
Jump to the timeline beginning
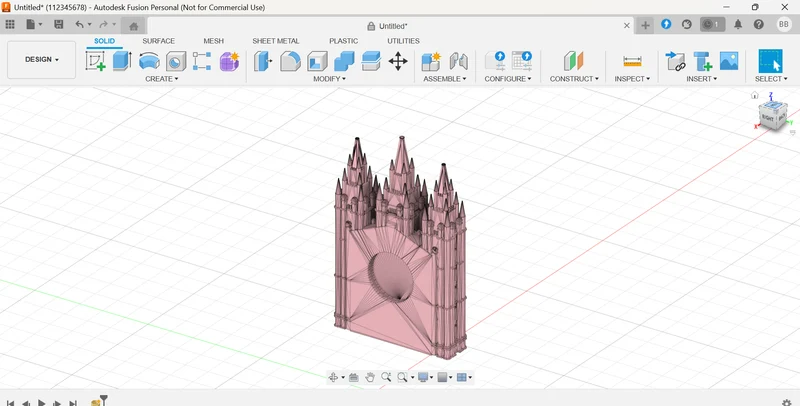click(x=10, y=403)
